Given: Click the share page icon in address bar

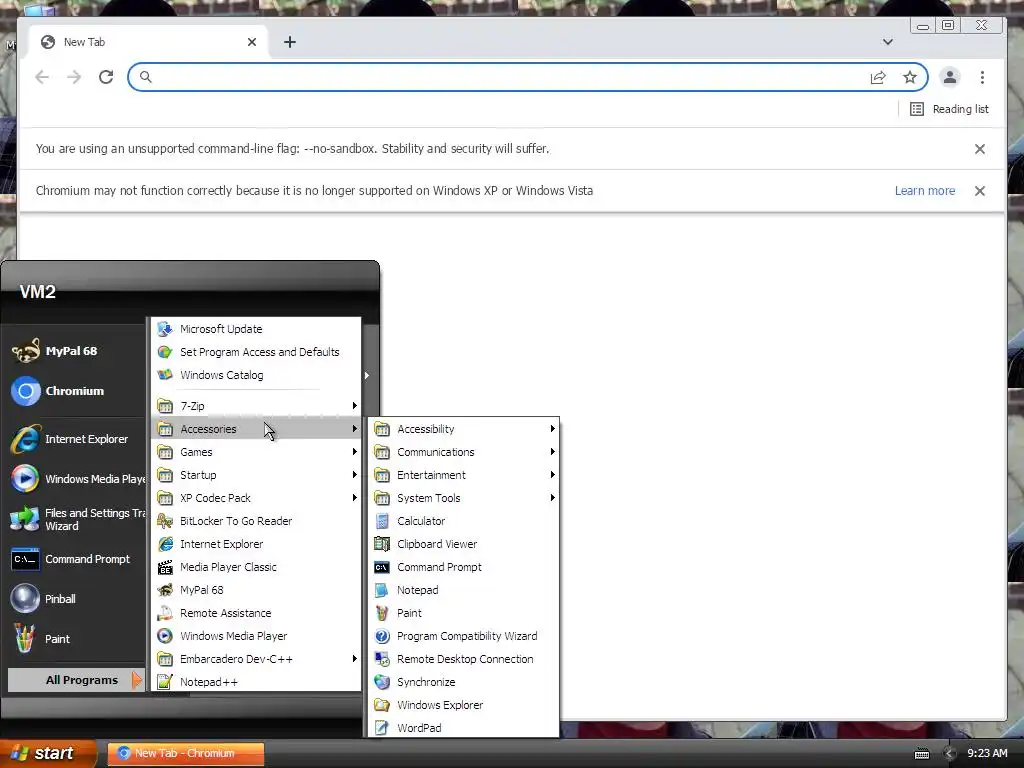Looking at the screenshot, I should pos(878,77).
